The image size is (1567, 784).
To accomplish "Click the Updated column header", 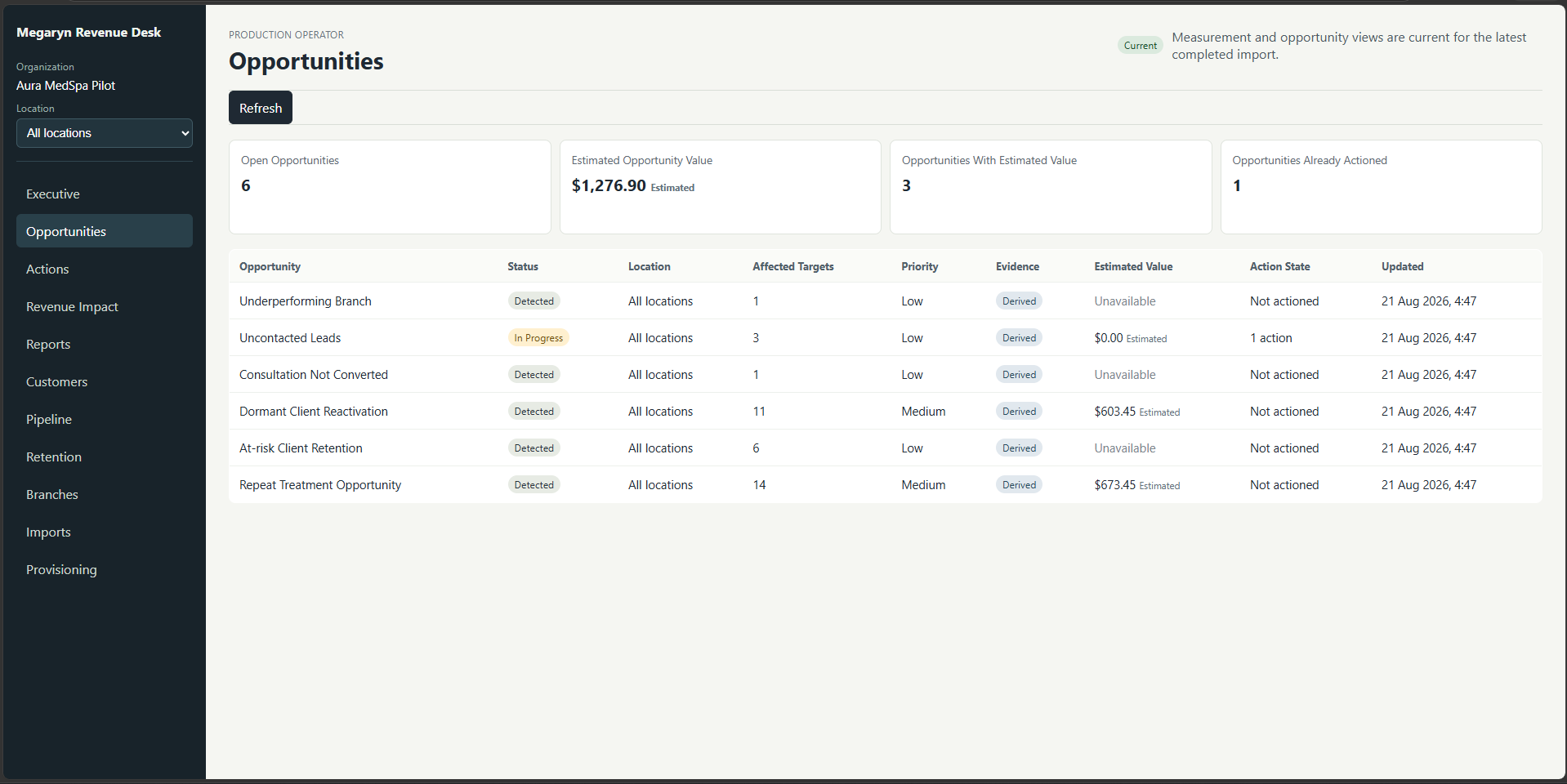I will pyautogui.click(x=1402, y=266).
